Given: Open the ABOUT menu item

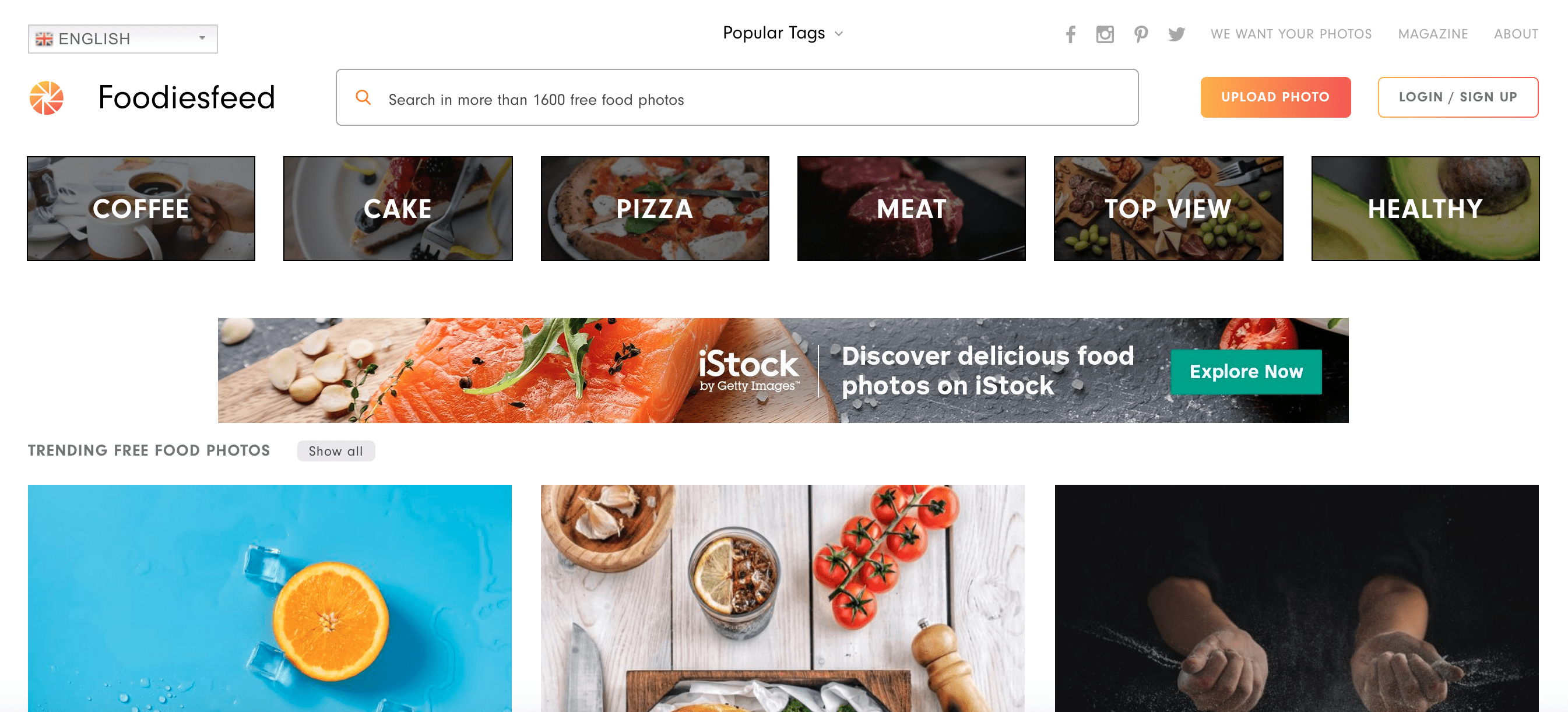Looking at the screenshot, I should [1516, 34].
